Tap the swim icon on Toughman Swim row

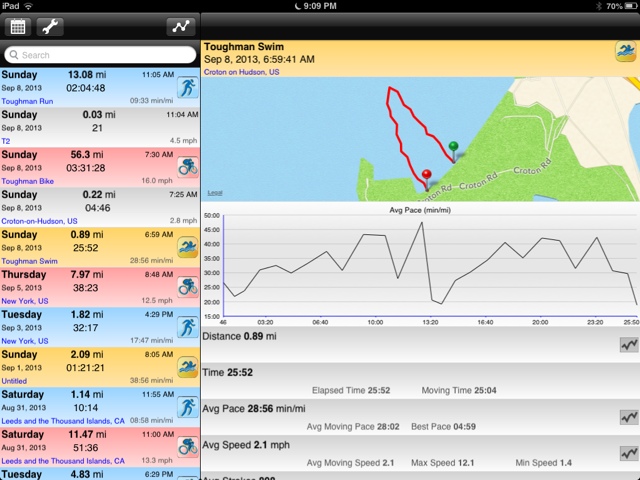coord(188,247)
